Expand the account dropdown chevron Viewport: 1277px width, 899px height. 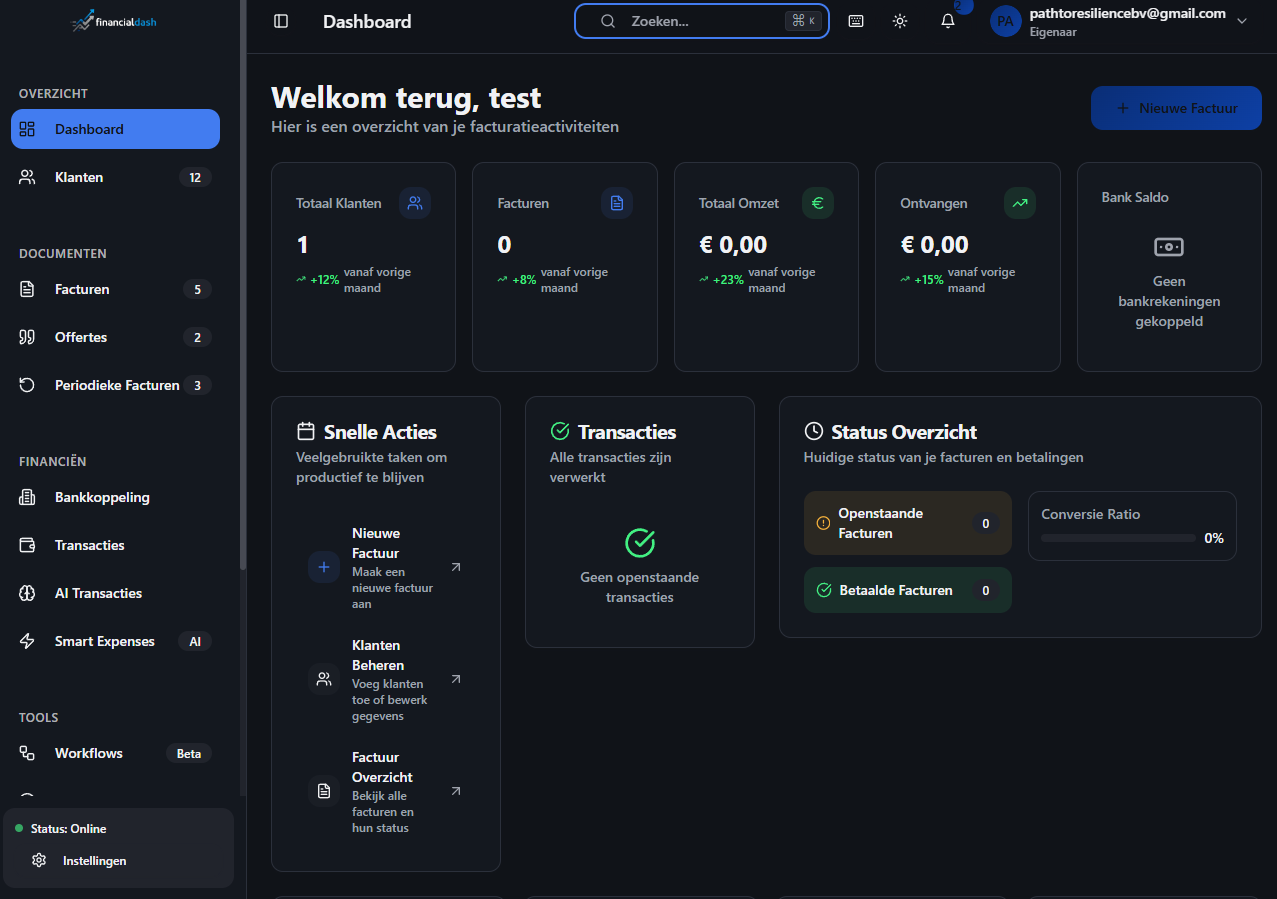(x=1242, y=21)
